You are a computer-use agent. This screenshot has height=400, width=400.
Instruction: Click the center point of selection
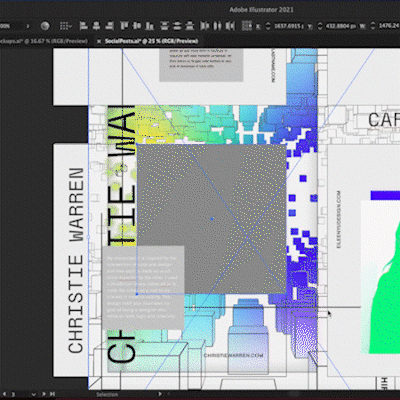(212, 219)
